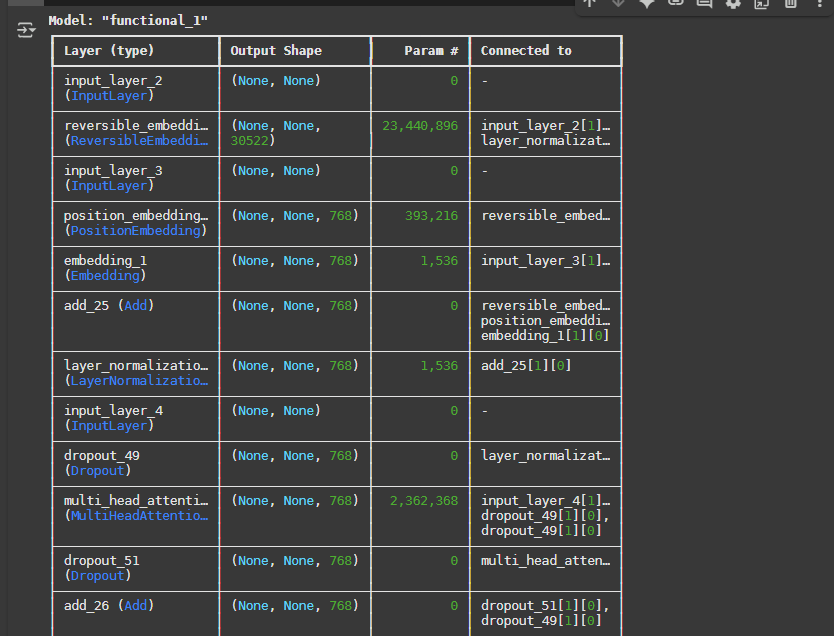Screen dimensions: 834x636
Task: Click multi_head_atten… connection in dropout_51 row
Action: point(546,561)
